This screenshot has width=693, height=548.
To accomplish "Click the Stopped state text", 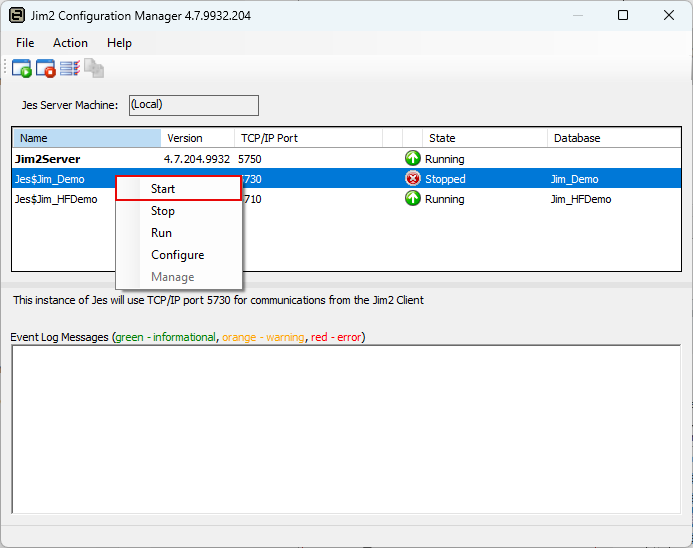I will pyautogui.click(x=445, y=179).
